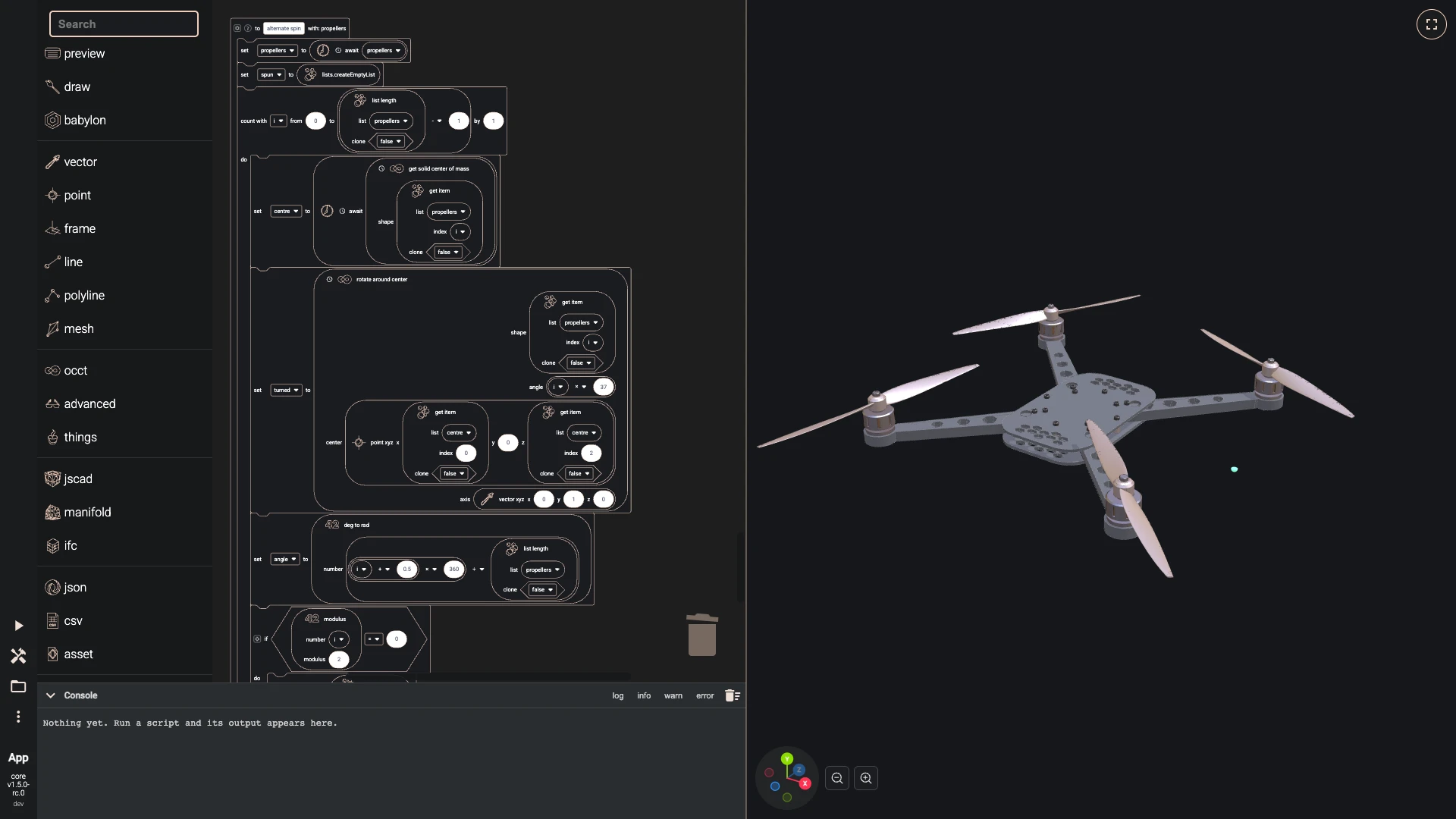Click the Search input field

coord(124,24)
